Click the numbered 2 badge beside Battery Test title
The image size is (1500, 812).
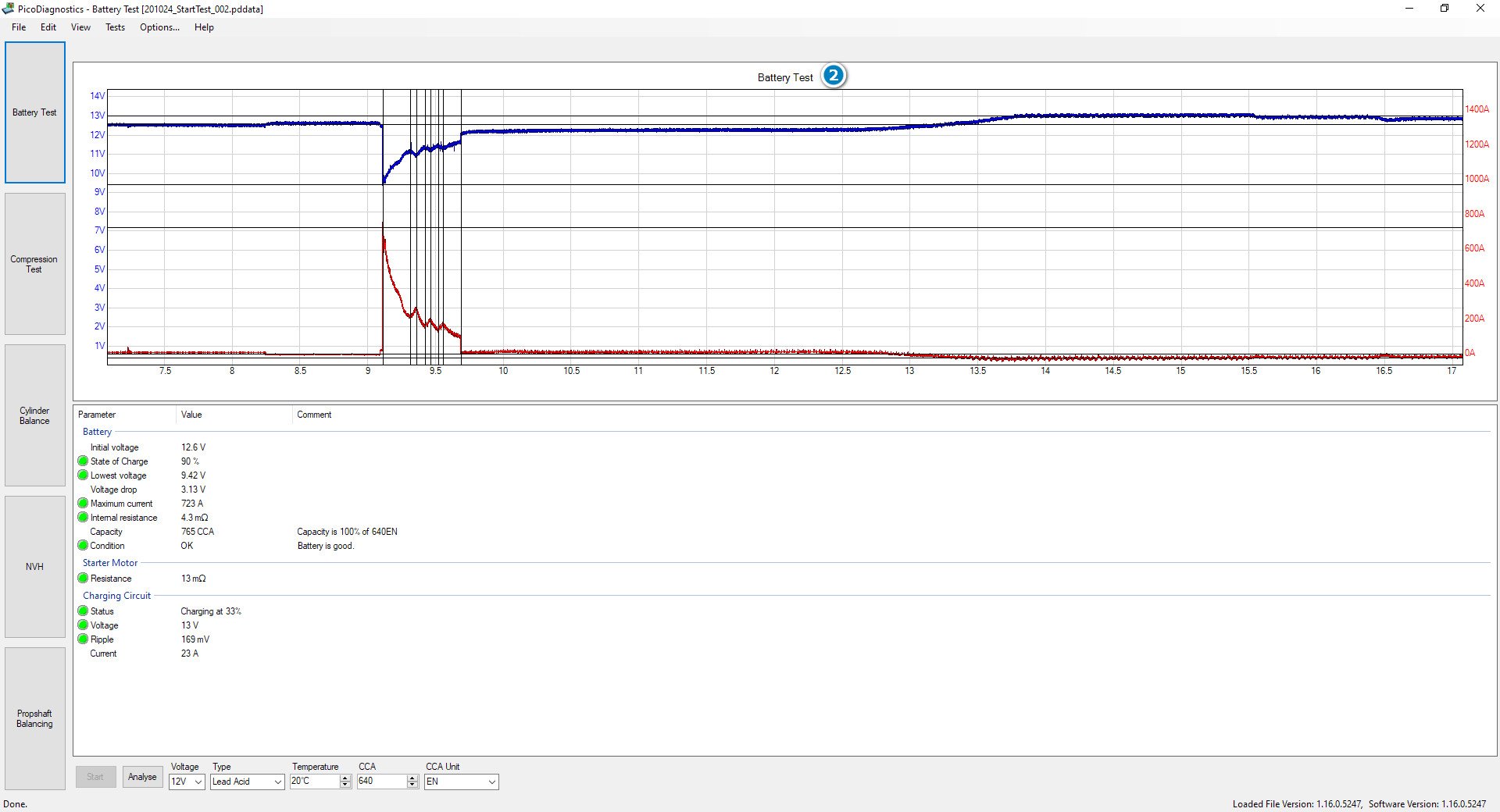pos(833,75)
